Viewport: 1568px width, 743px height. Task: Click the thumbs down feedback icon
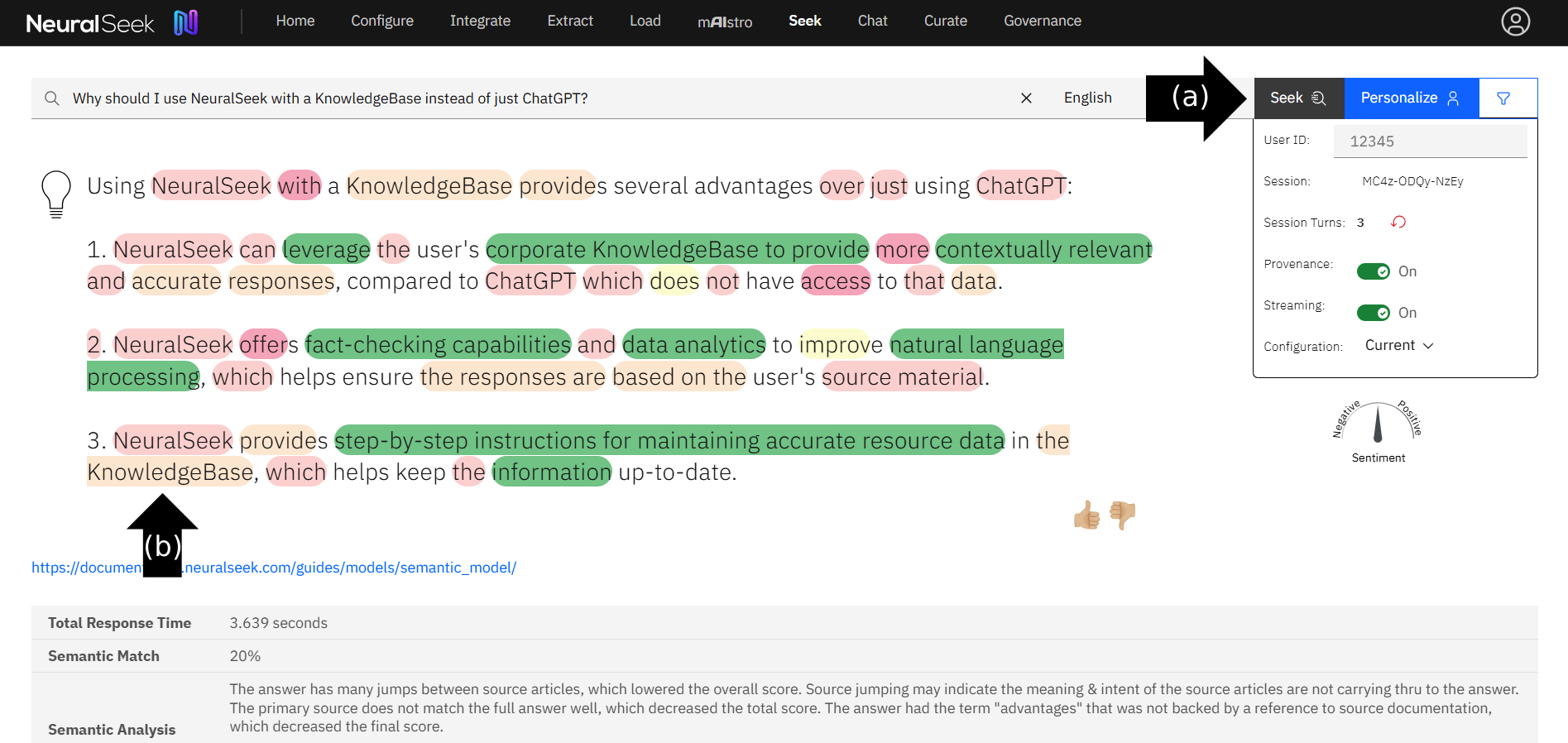(1123, 515)
